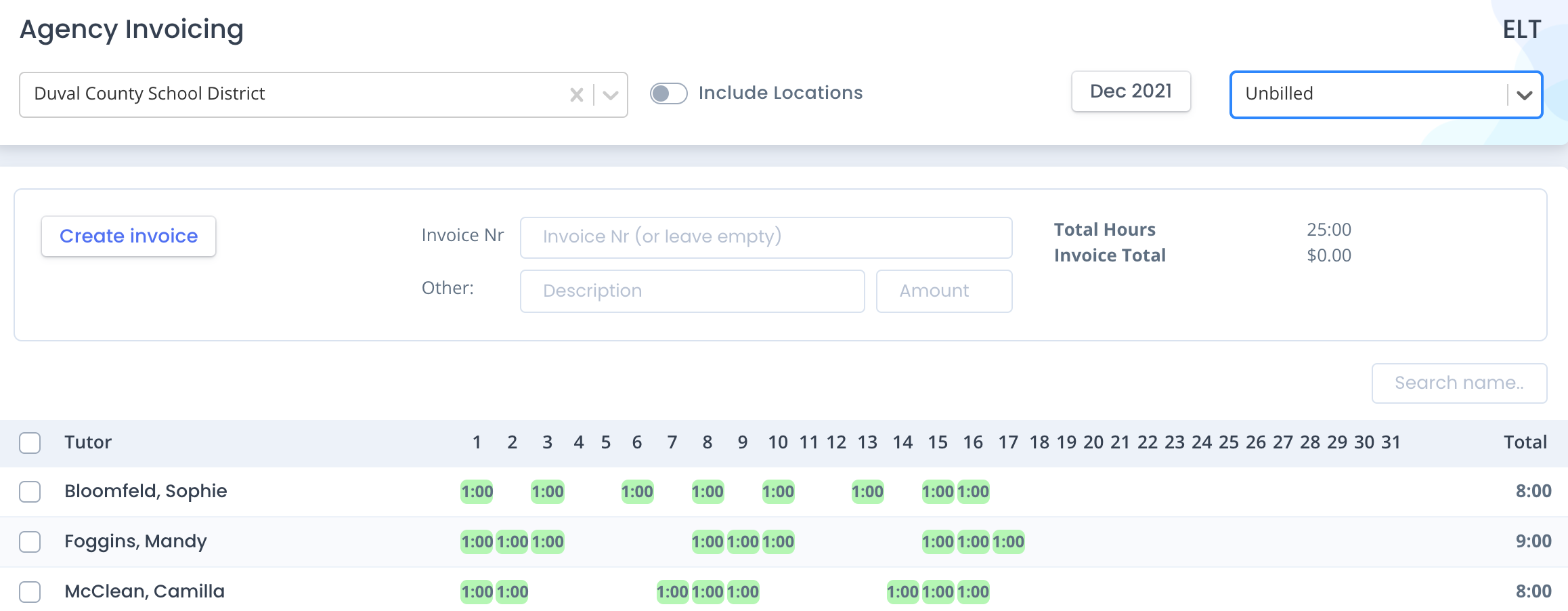The width and height of the screenshot is (1568, 611).
Task: Click the day 20 column header
Action: [x=1093, y=442]
